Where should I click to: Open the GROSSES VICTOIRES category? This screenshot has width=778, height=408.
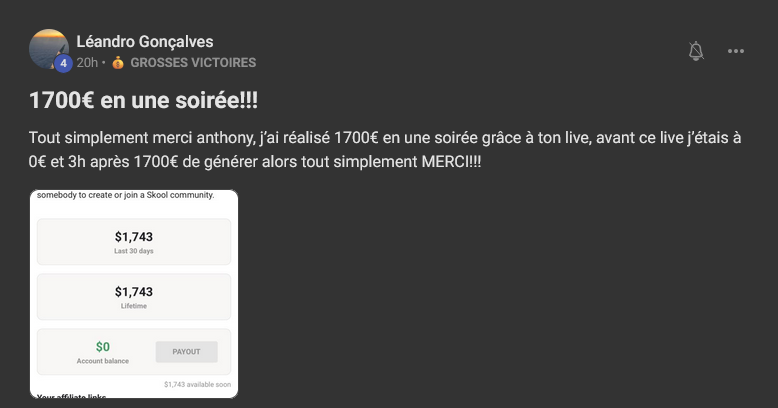(193, 63)
